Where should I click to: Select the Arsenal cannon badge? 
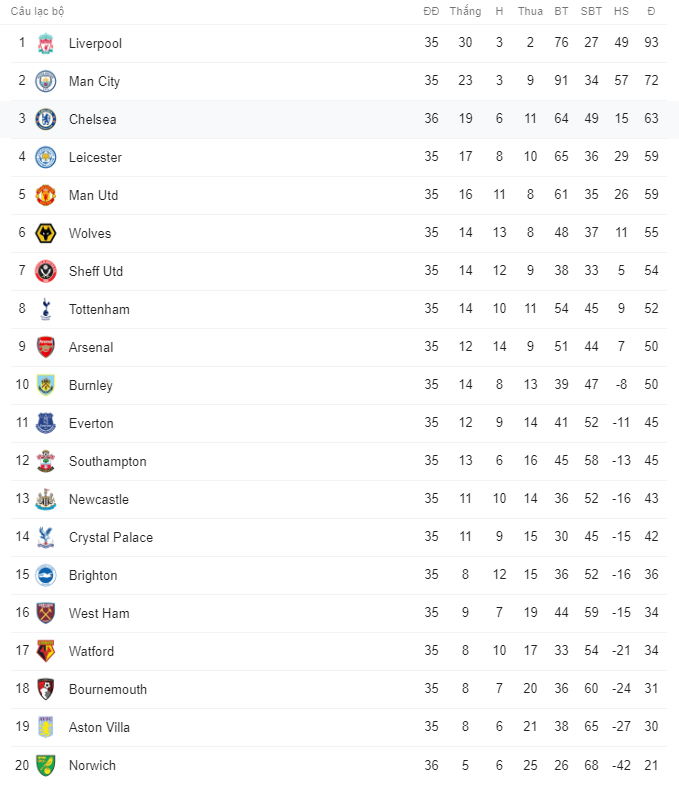[x=46, y=347]
